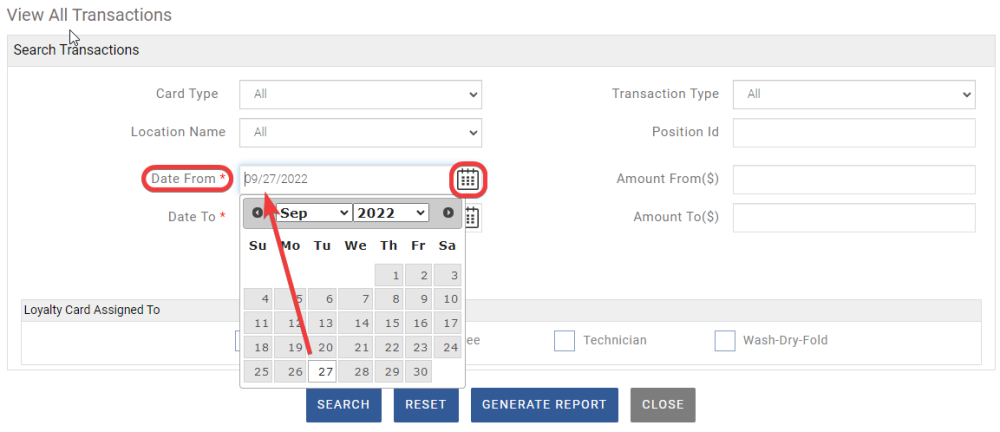
Task: Open the Location Name dropdown
Action: point(360,132)
